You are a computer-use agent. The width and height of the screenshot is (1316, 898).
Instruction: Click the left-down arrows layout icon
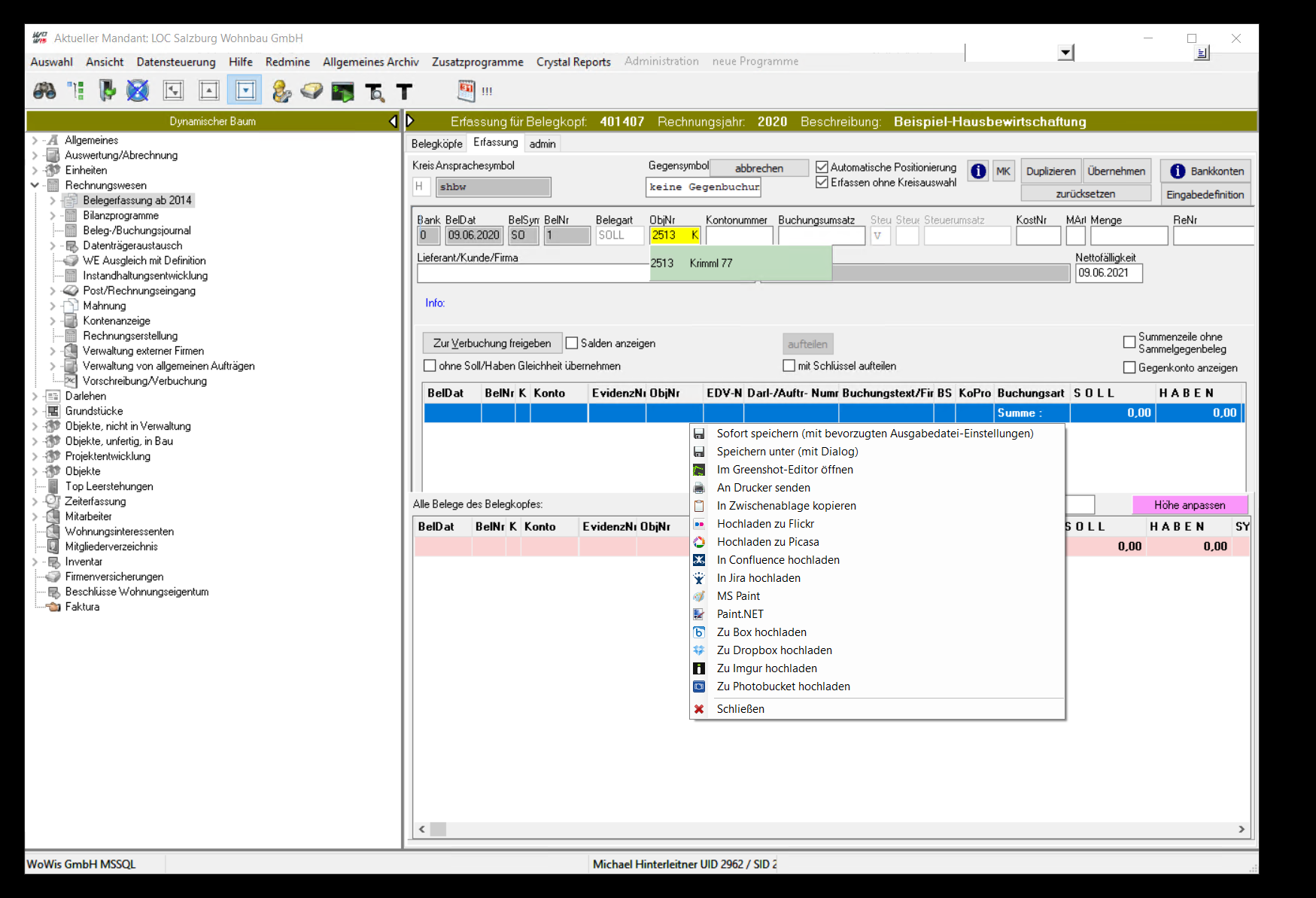point(174,91)
